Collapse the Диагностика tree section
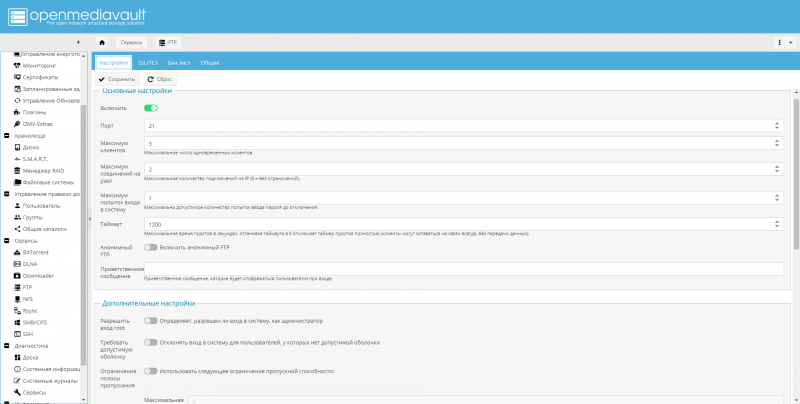The image size is (800, 404). [7, 346]
